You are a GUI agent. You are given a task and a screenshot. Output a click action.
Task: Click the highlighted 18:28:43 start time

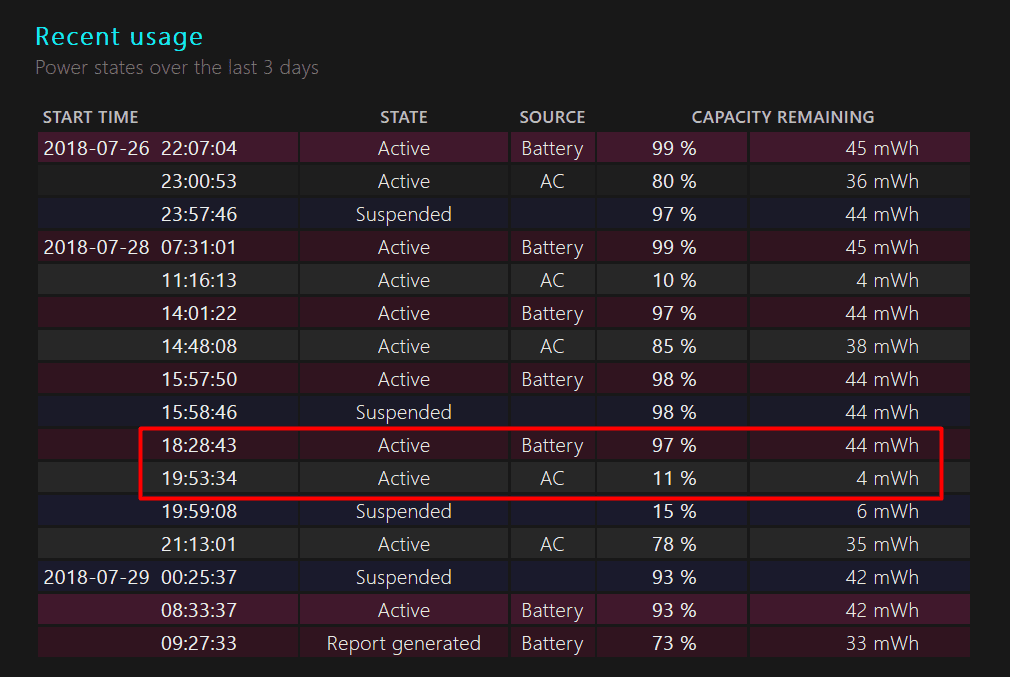tap(198, 445)
